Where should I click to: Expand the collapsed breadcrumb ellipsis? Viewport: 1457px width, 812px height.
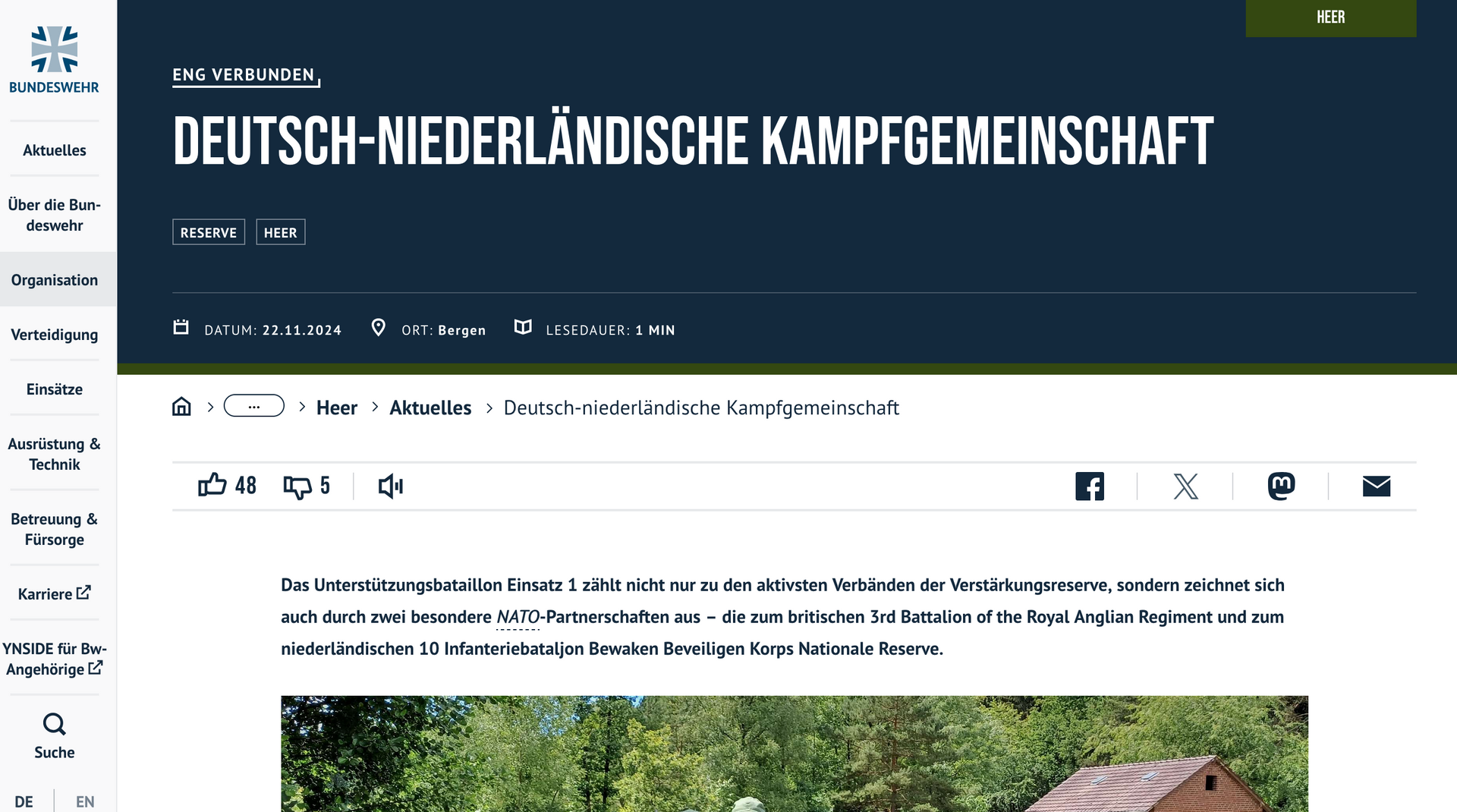coord(254,406)
